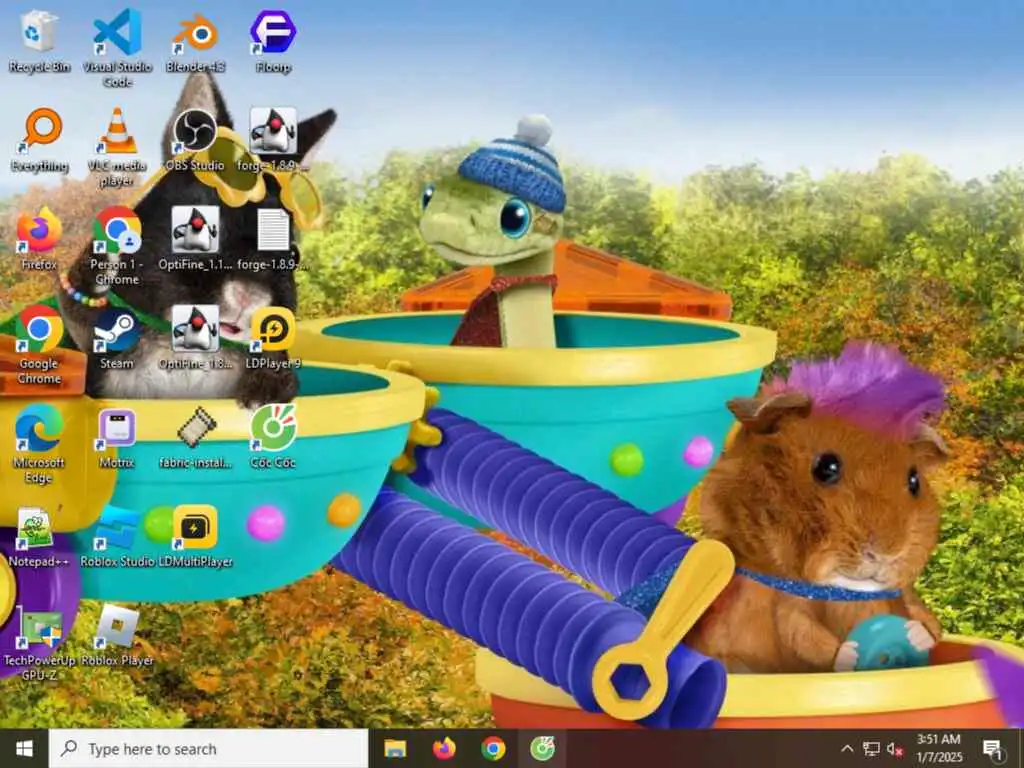Image resolution: width=1024 pixels, height=768 pixels.
Task: Select the fabric-installer file icon
Action: 195,437
